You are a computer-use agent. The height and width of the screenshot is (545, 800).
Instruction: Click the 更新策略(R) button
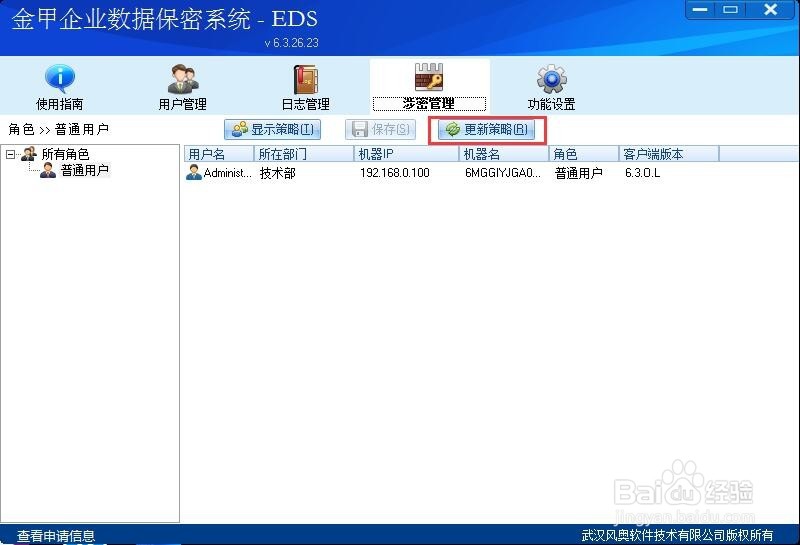click(x=486, y=130)
